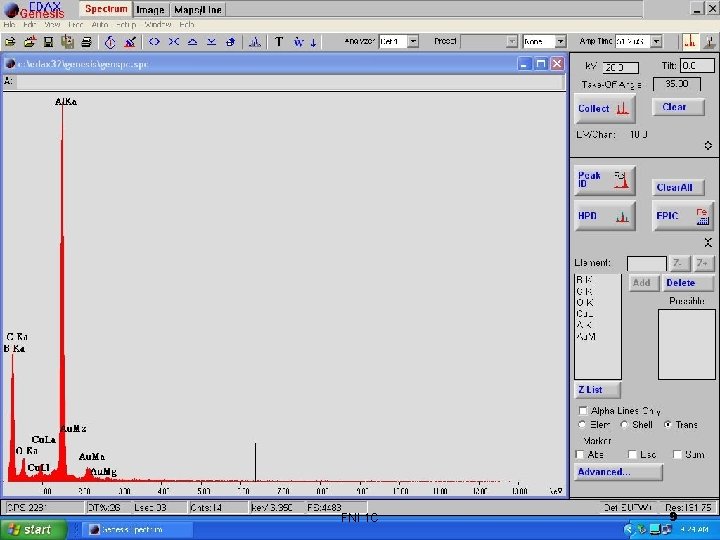Click the open folder with spectrum icon

pyautogui.click(x=29, y=42)
